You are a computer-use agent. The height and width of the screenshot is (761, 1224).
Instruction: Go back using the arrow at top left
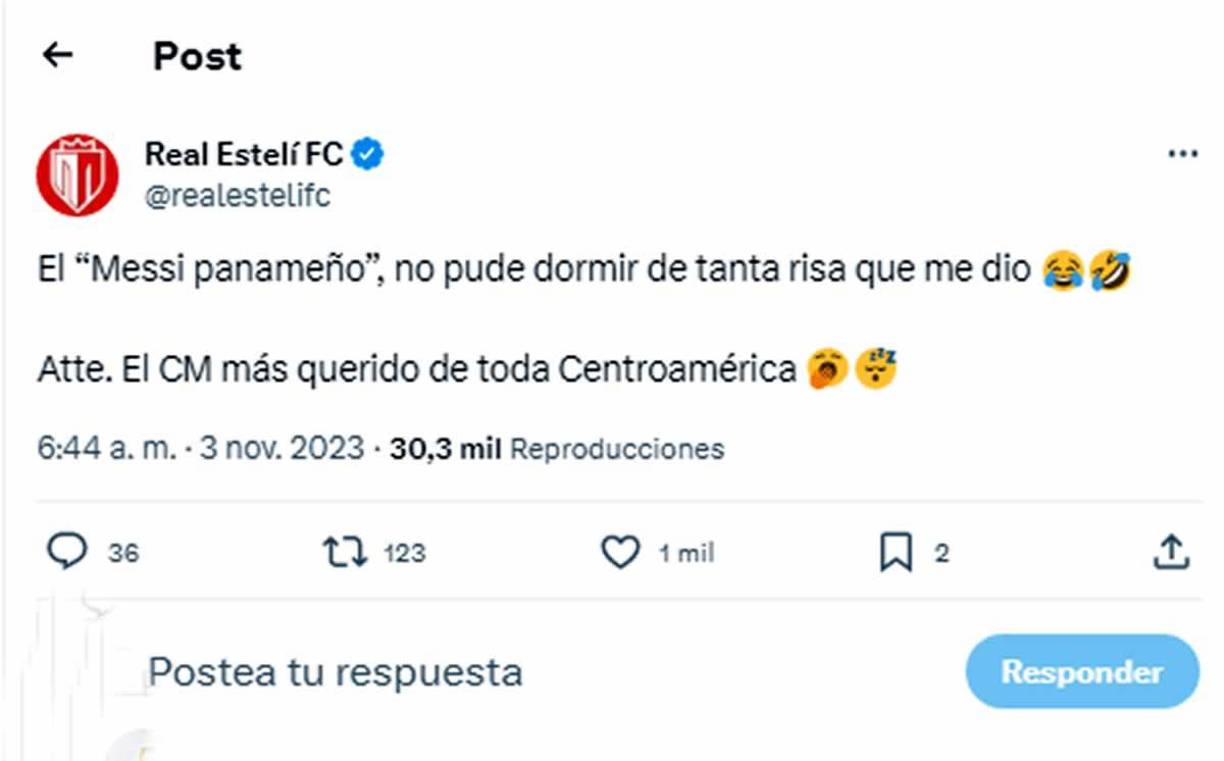coord(57,56)
